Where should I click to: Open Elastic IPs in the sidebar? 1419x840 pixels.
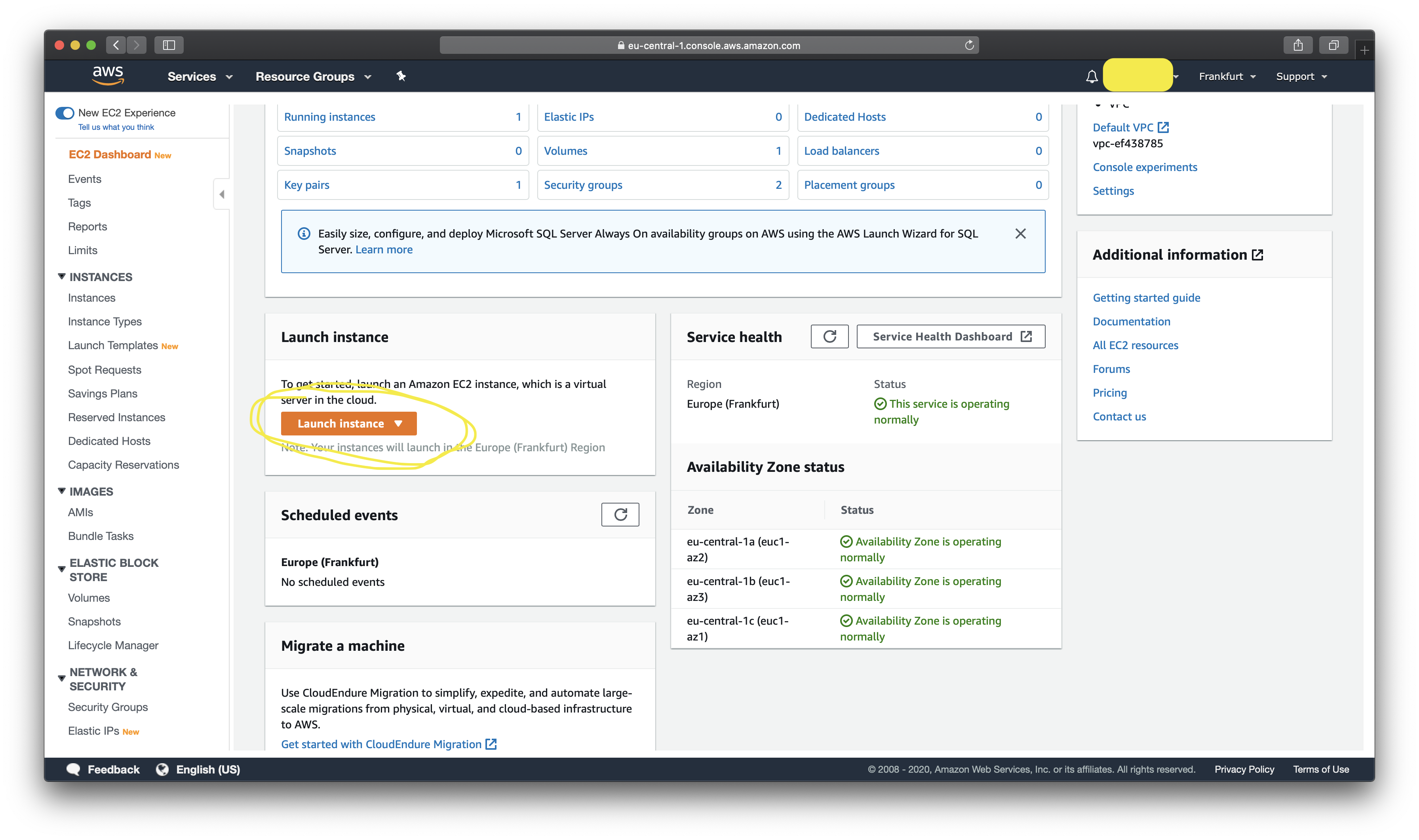click(93, 731)
